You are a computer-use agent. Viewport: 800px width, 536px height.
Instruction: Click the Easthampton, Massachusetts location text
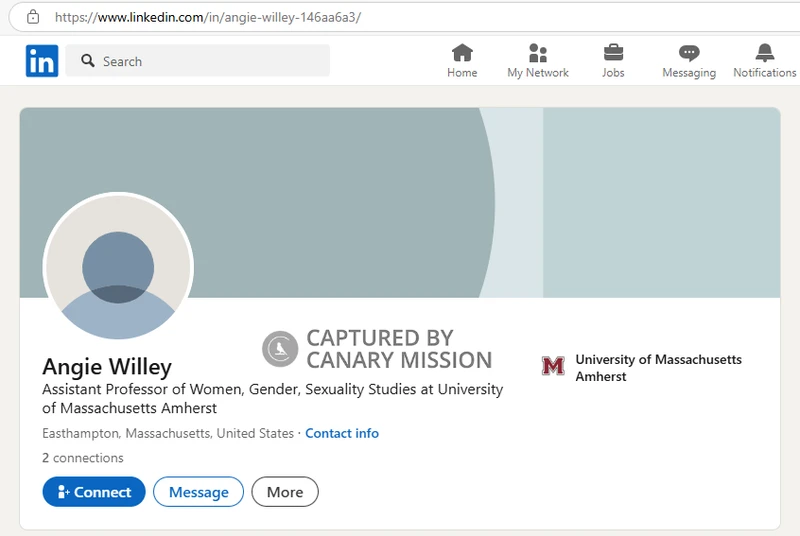coord(168,433)
